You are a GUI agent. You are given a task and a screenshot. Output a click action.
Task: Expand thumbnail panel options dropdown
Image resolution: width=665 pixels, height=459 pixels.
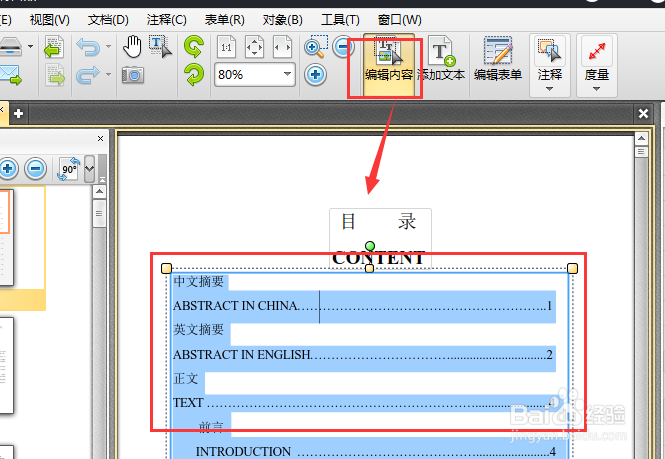coord(89,168)
